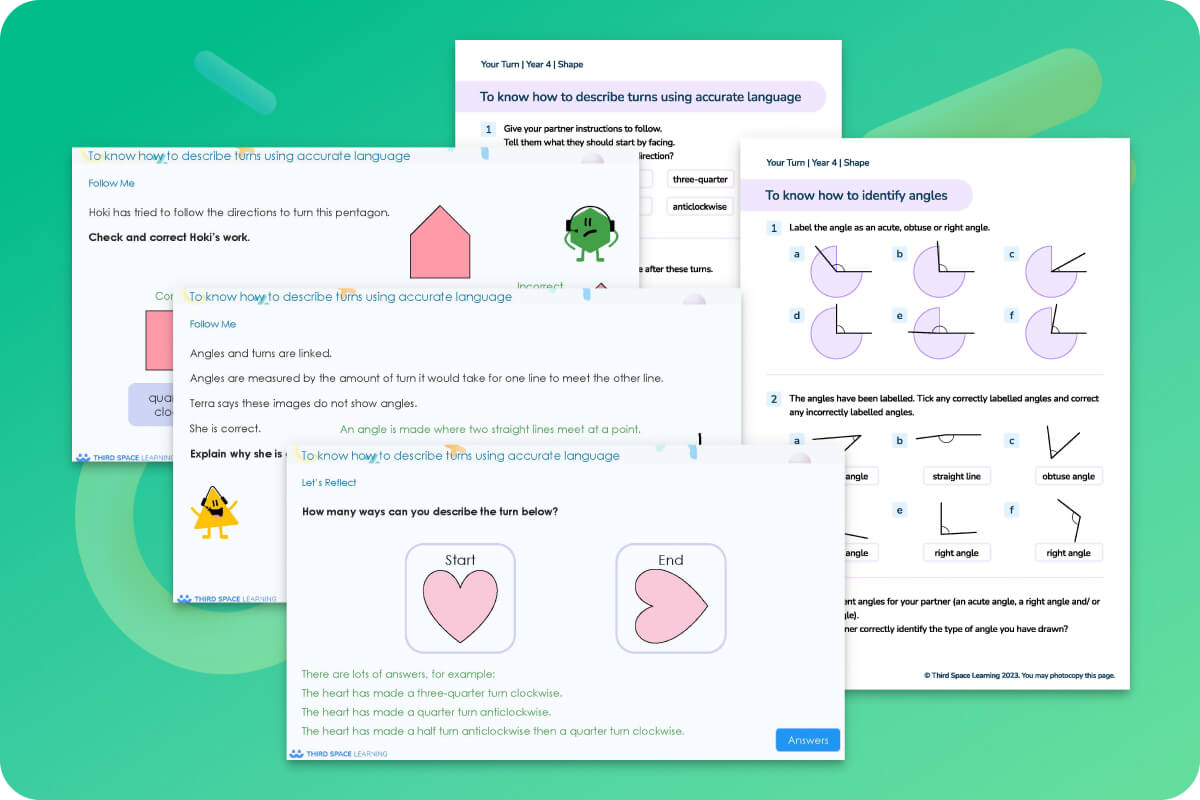Click the right angle label under diagram e

coord(957,551)
